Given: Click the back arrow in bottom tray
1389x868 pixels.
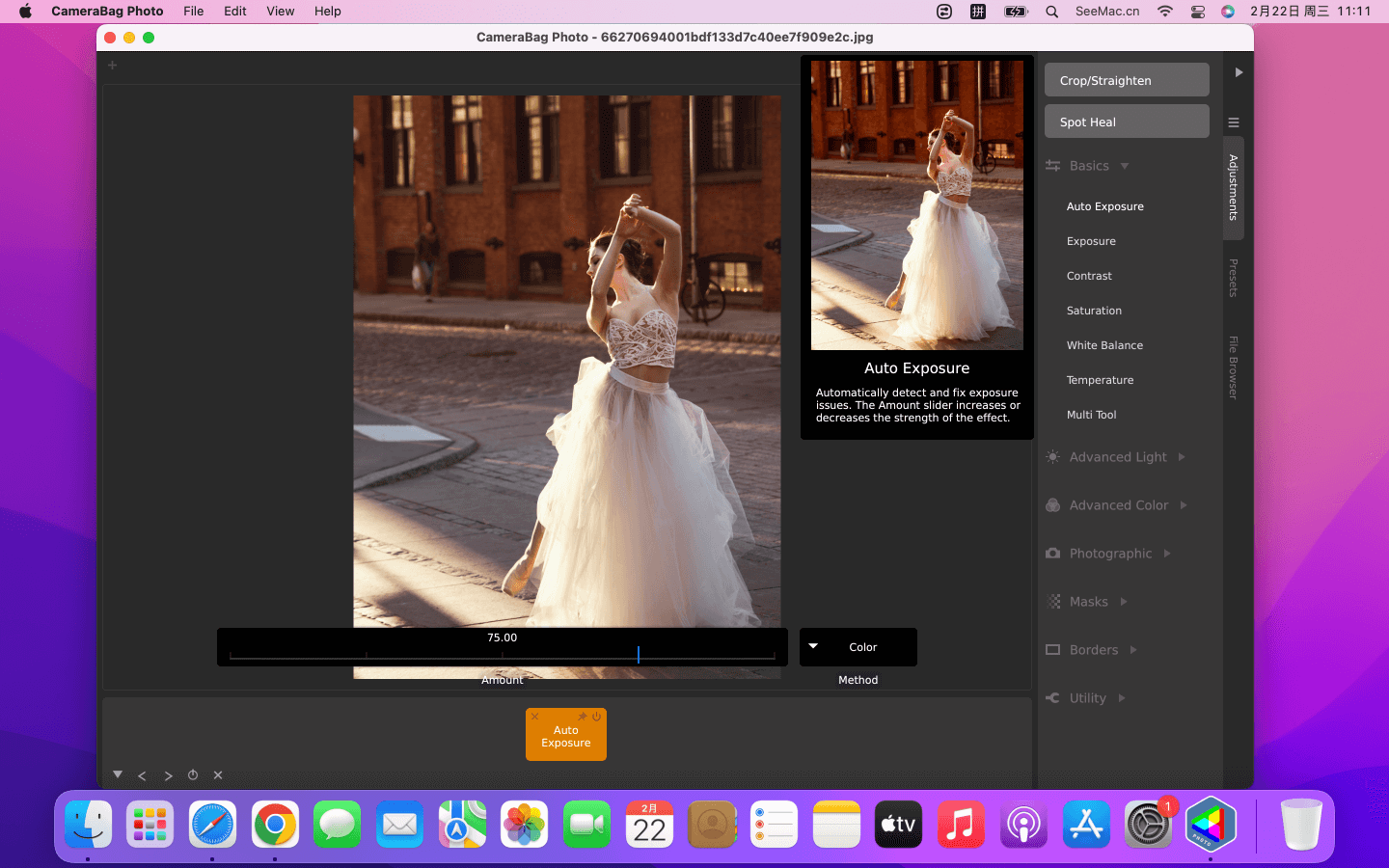Looking at the screenshot, I should (142, 775).
